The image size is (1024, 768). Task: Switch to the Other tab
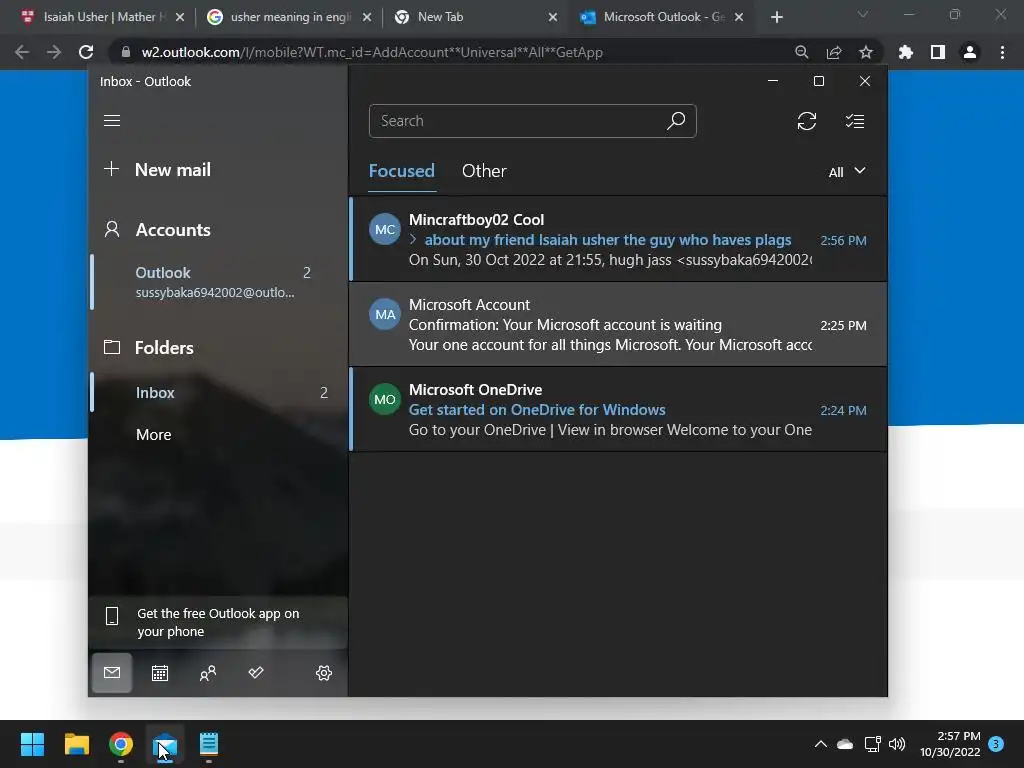(484, 171)
